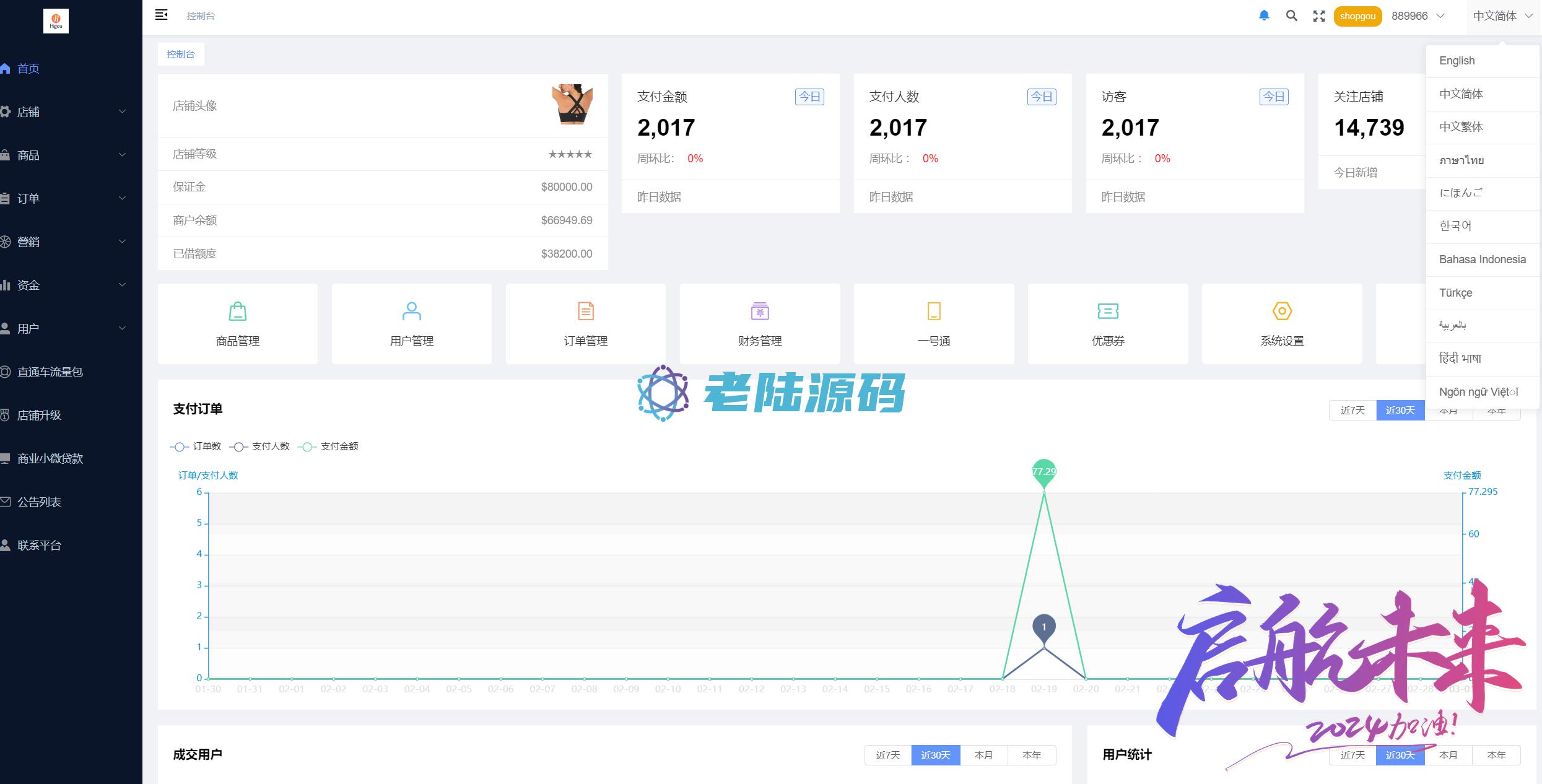This screenshot has height=784, width=1542.
Task: Select 近30天 range for 支付订单 chart
Action: [1400, 410]
